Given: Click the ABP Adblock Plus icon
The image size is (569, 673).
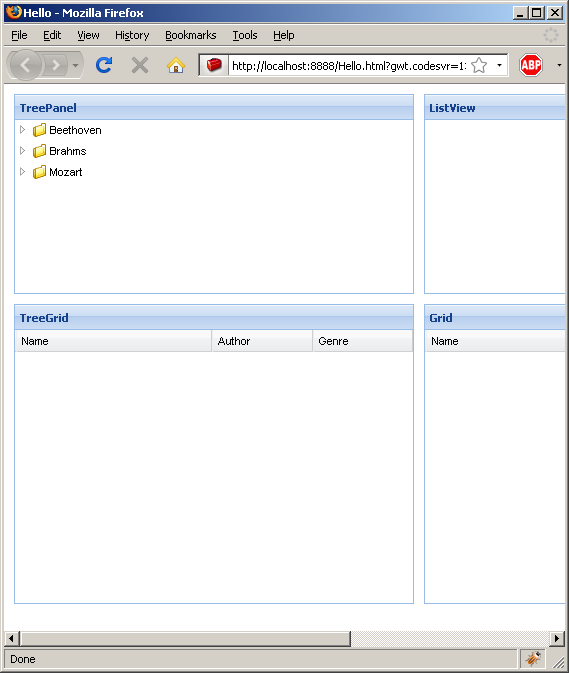Looking at the screenshot, I should tap(530, 65).
